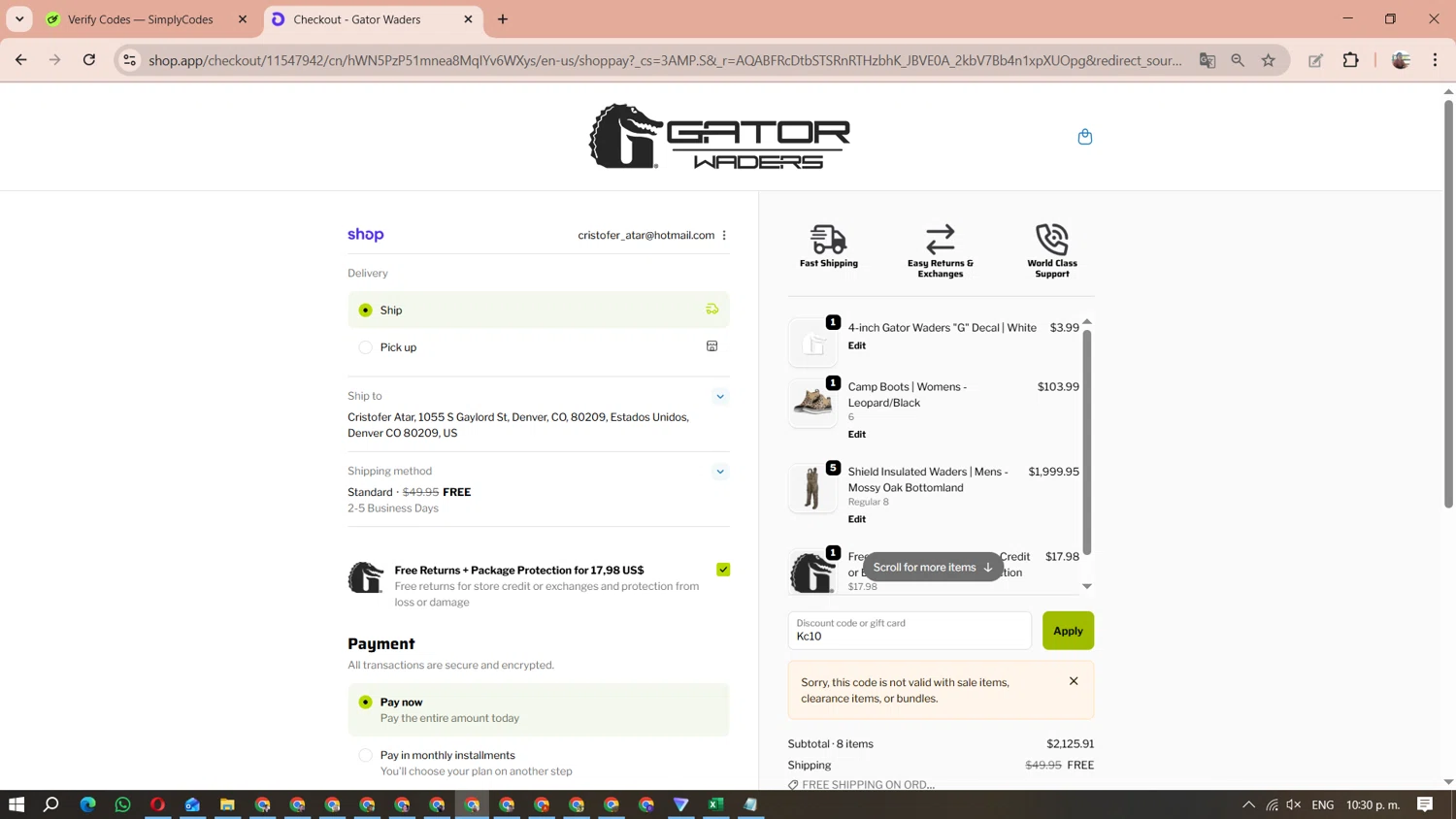Image resolution: width=1456 pixels, height=819 pixels.
Task: Expand the Shipping method section
Action: tap(720, 472)
